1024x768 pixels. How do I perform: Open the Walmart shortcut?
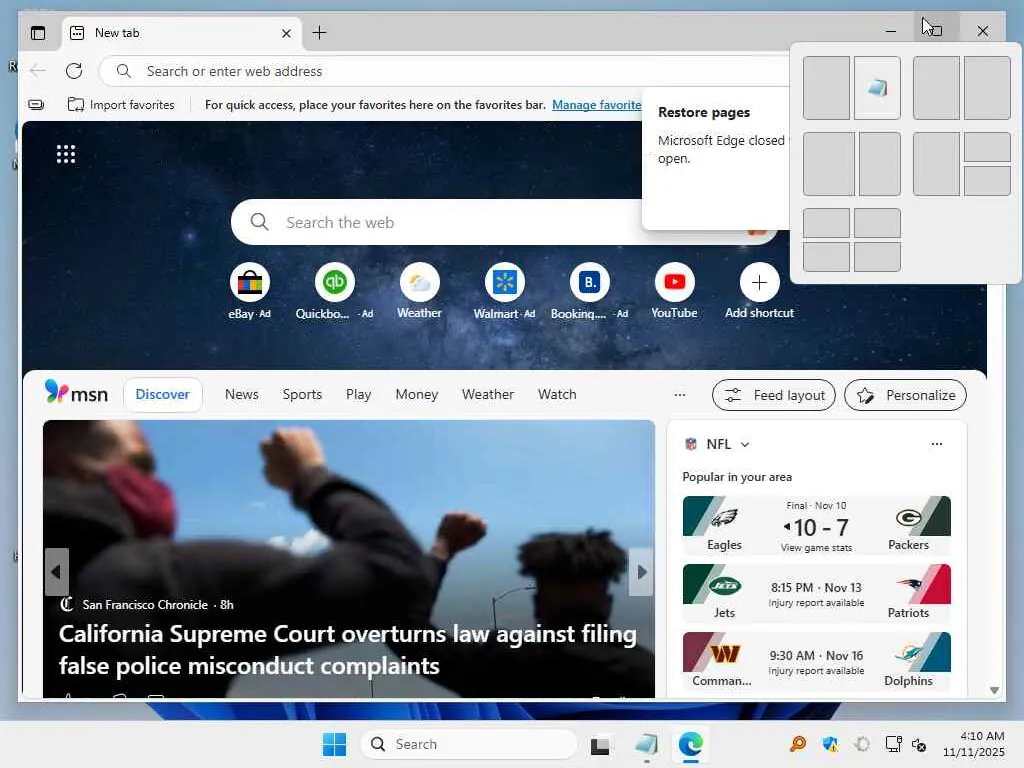click(504, 291)
